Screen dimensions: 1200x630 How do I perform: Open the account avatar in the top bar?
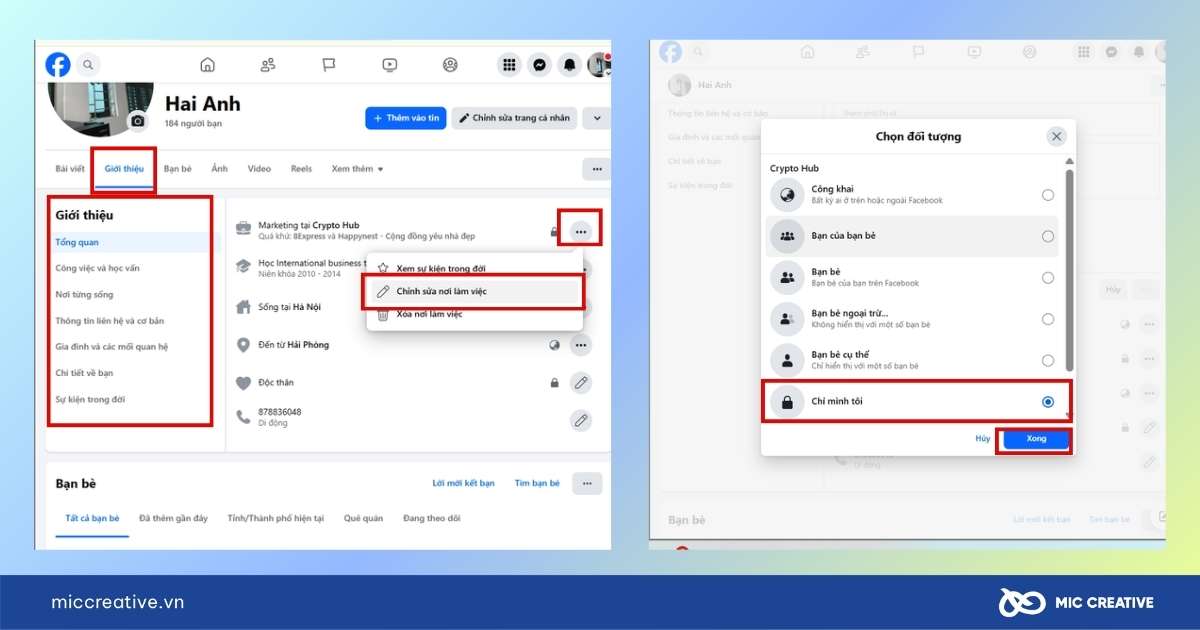[598, 65]
